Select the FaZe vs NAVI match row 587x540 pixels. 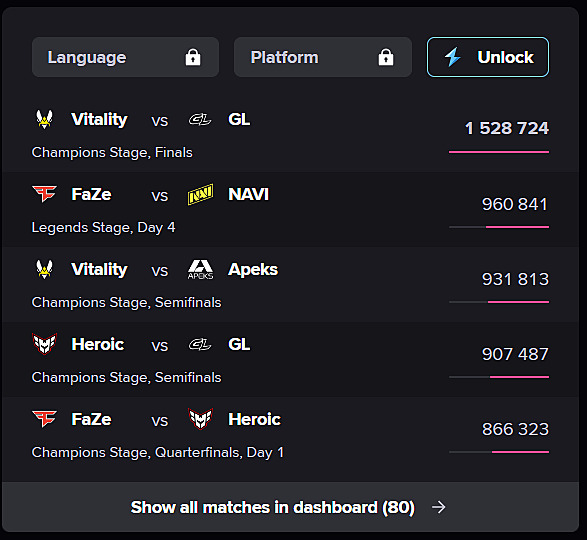tap(291, 210)
